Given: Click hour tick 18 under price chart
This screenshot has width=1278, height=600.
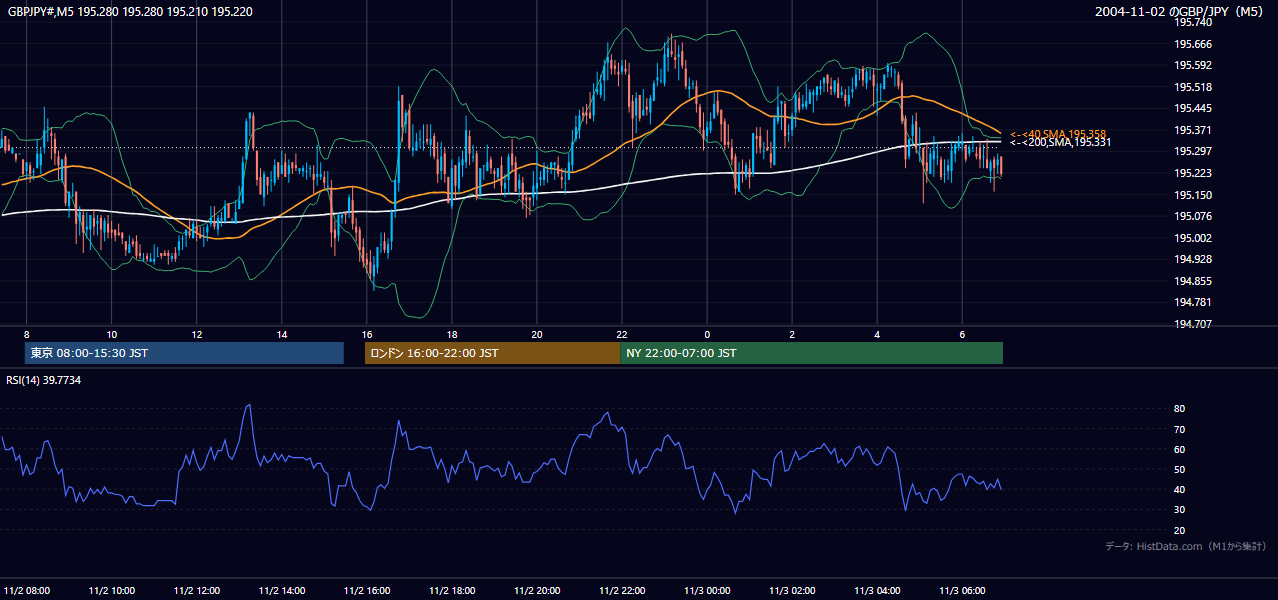Looking at the screenshot, I should [x=452, y=334].
